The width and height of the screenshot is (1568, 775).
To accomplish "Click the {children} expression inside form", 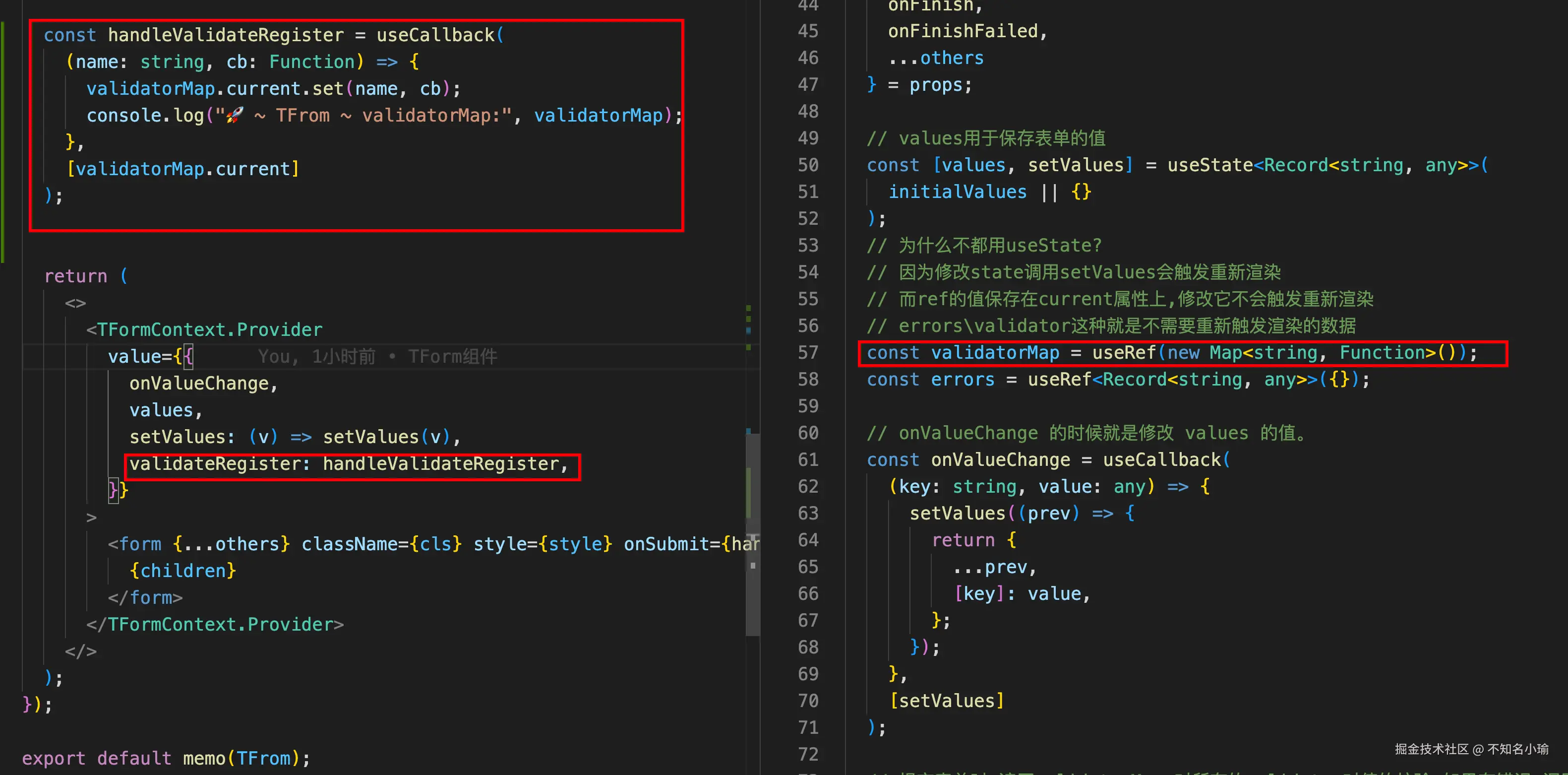I will (182, 571).
